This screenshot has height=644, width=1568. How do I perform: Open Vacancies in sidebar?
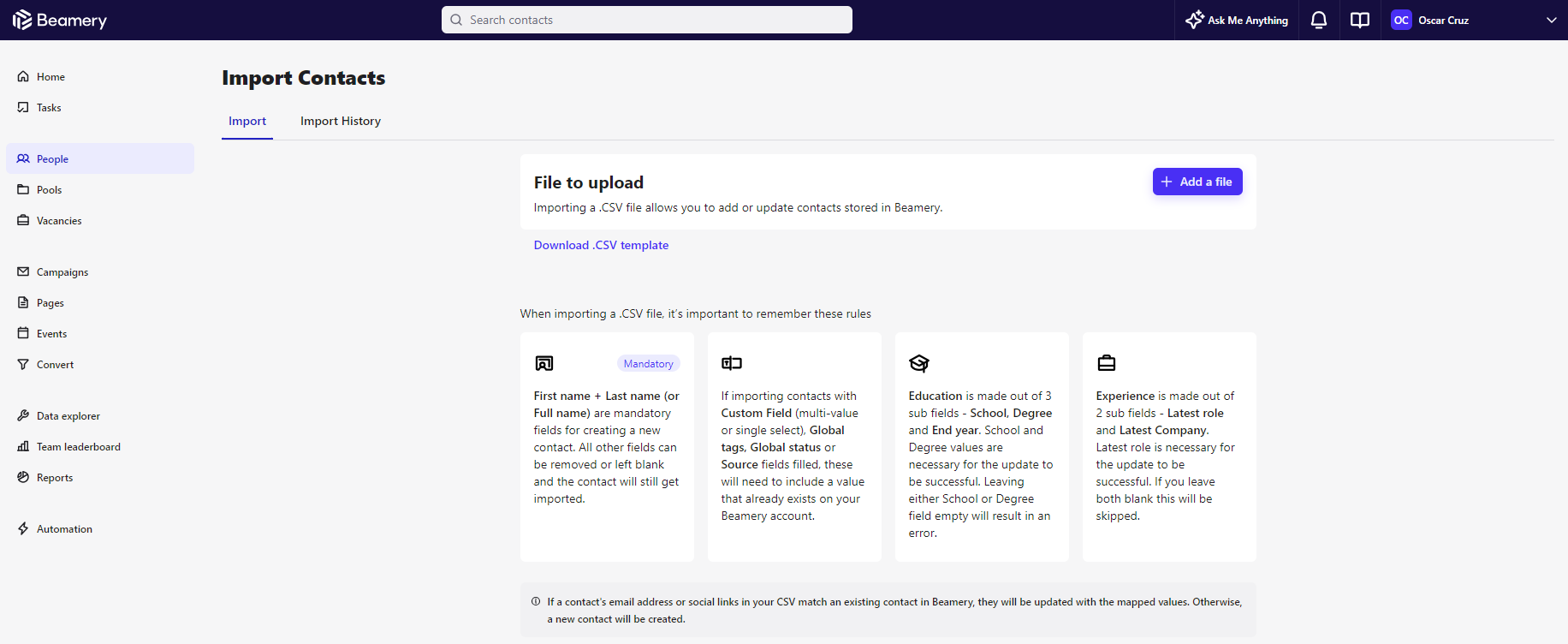coord(100,220)
